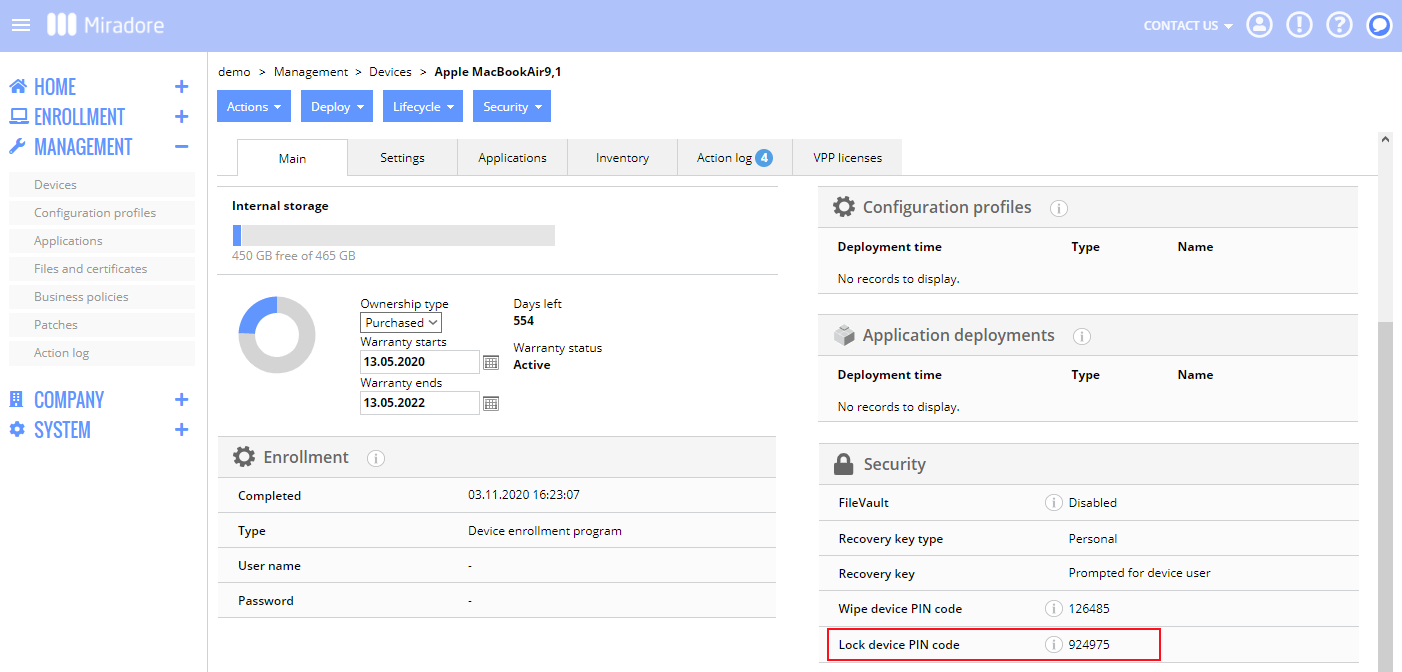Open calendar for Warranty ends date

pyautogui.click(x=491, y=403)
